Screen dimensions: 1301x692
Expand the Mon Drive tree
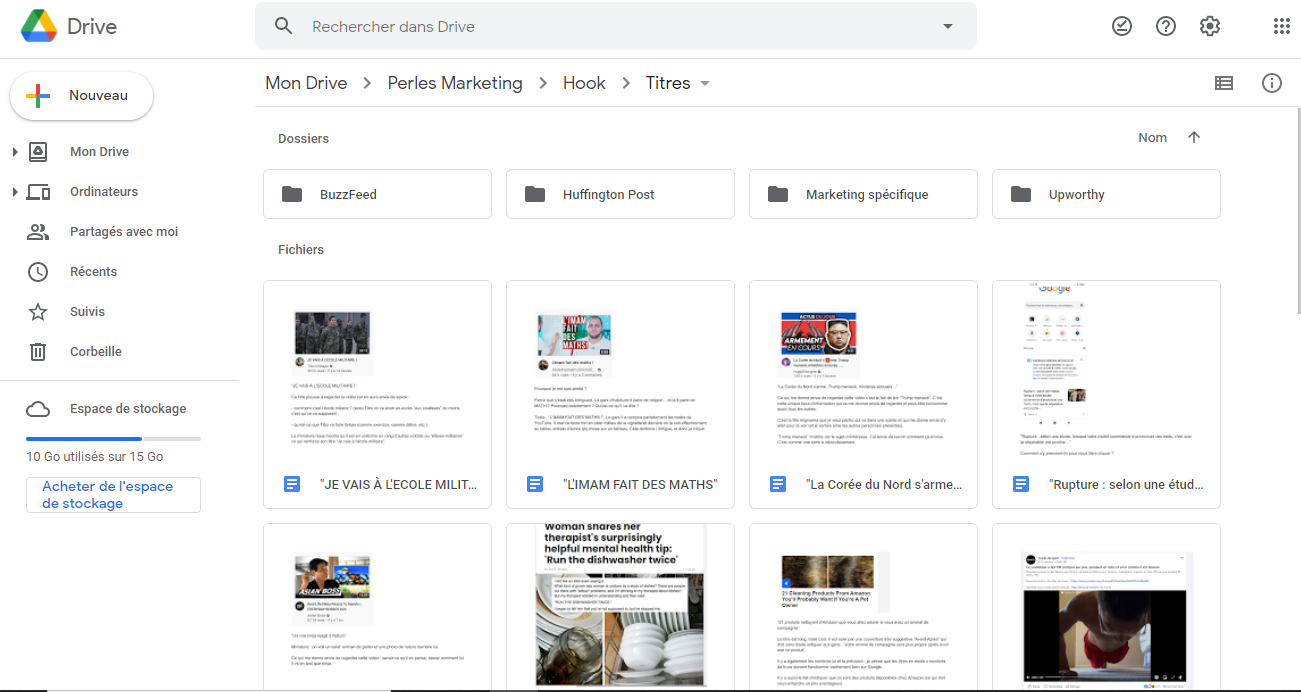15,152
